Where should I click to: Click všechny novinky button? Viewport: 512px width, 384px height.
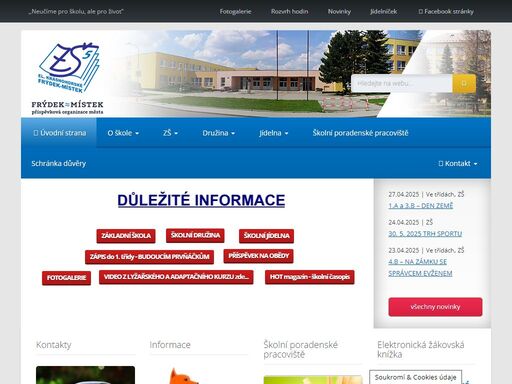[x=435, y=307]
